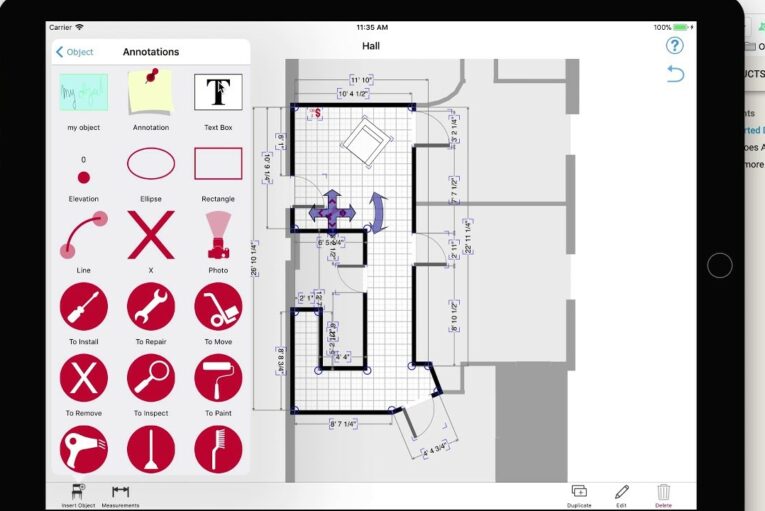Click the 8' 8 3/4" vertical dimension

point(281,361)
